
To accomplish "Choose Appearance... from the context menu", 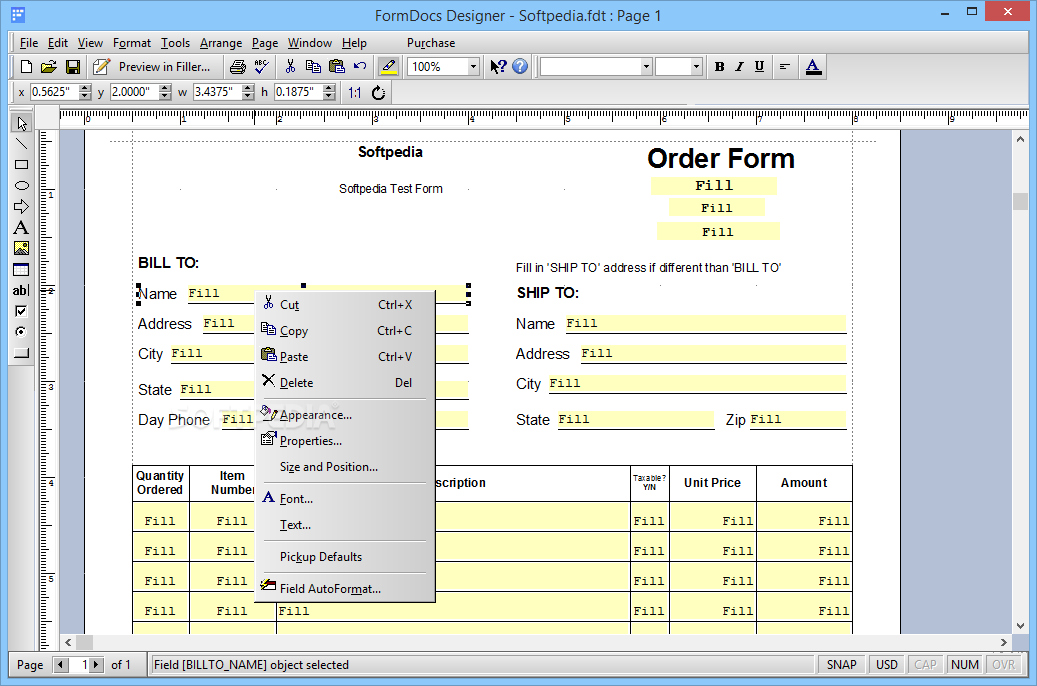I will point(345,415).
